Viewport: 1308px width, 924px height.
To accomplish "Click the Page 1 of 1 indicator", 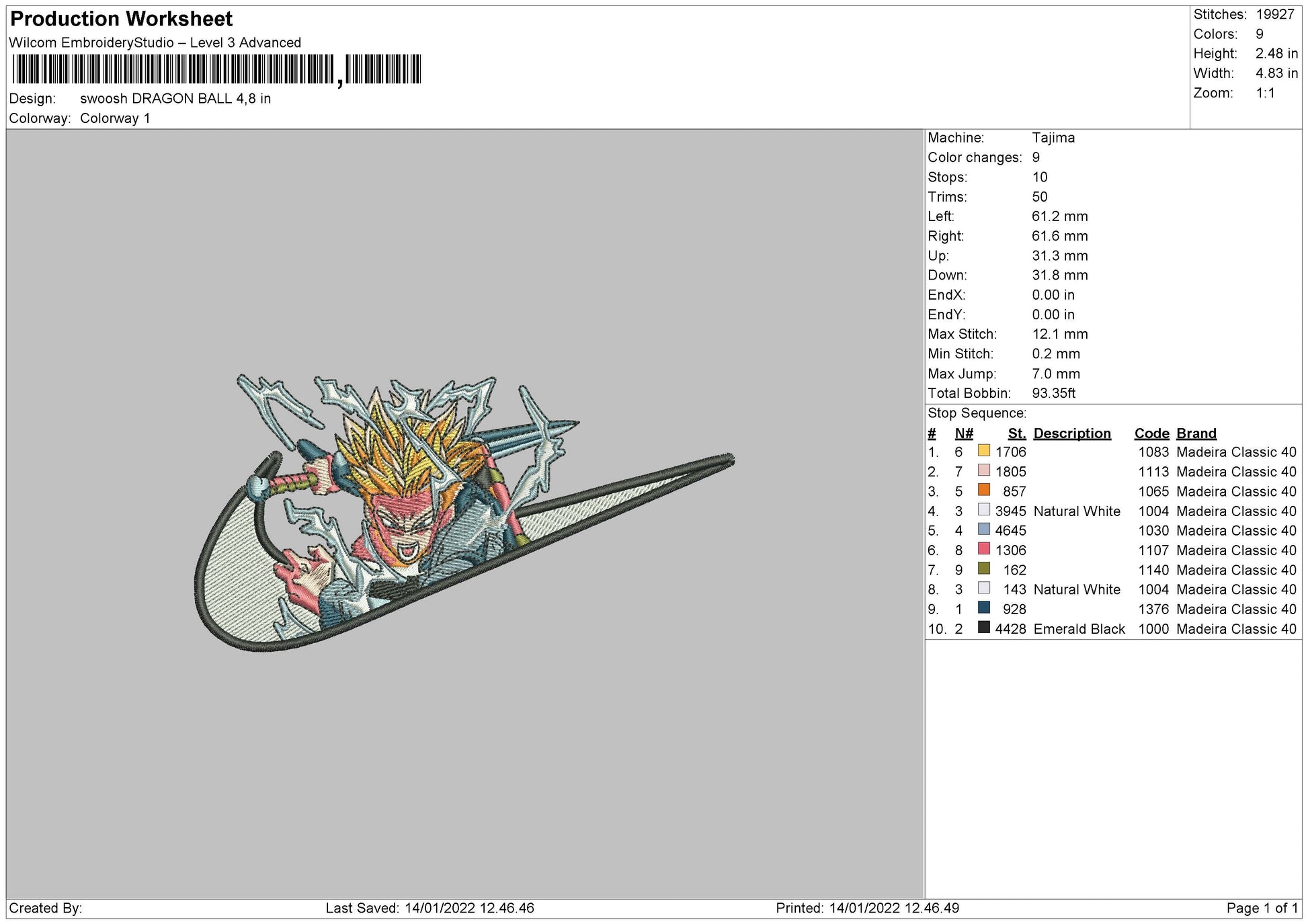I will coord(1262,908).
